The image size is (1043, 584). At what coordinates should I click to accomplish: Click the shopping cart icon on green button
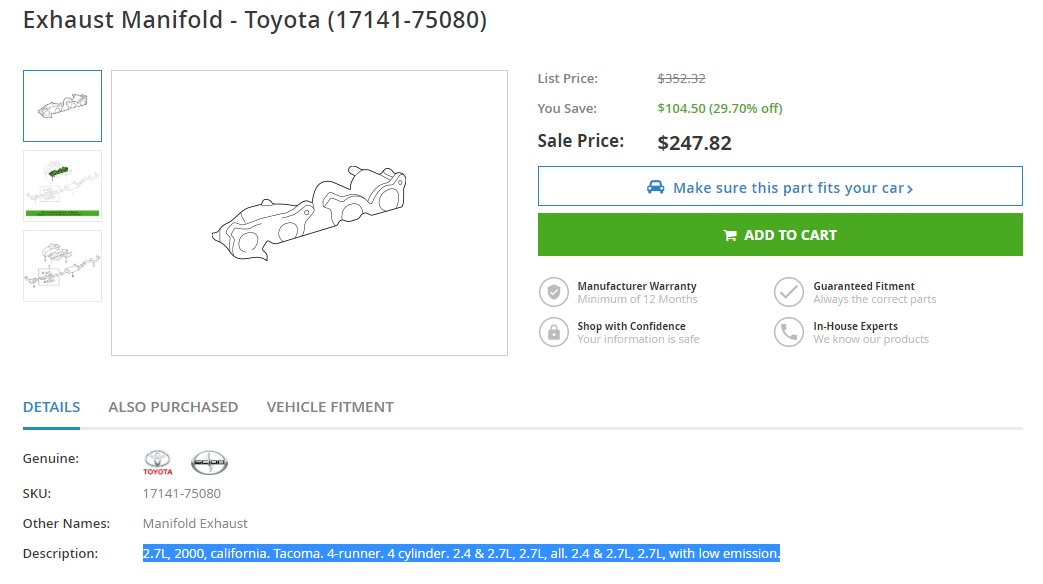click(730, 235)
